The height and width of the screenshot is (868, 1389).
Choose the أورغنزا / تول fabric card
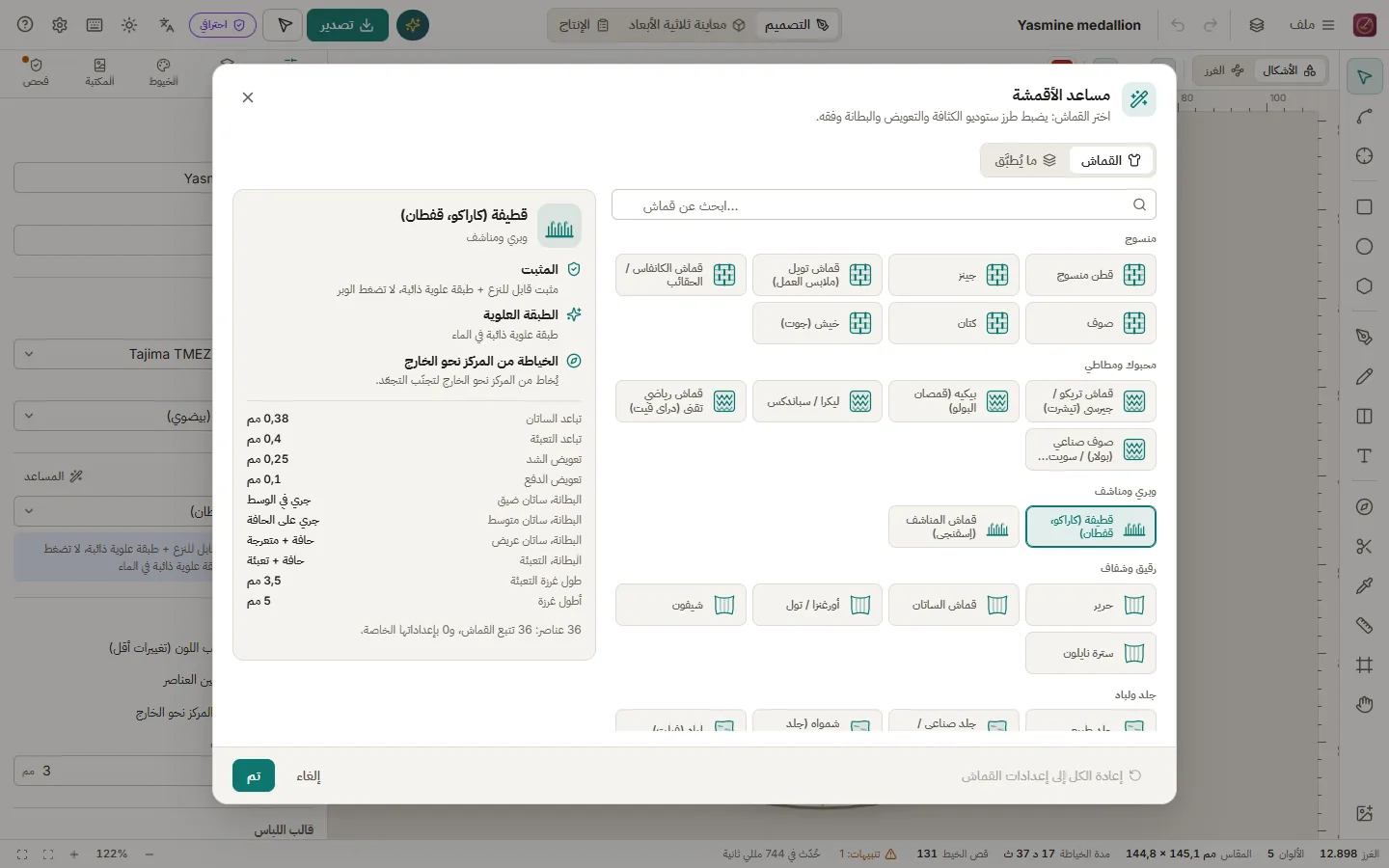click(817, 605)
